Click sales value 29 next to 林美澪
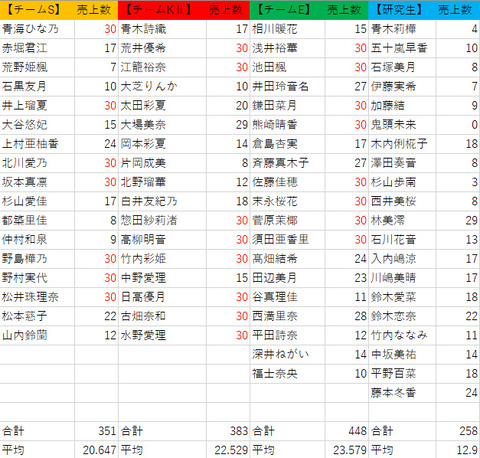The width and height of the screenshot is (480, 458). tap(472, 221)
